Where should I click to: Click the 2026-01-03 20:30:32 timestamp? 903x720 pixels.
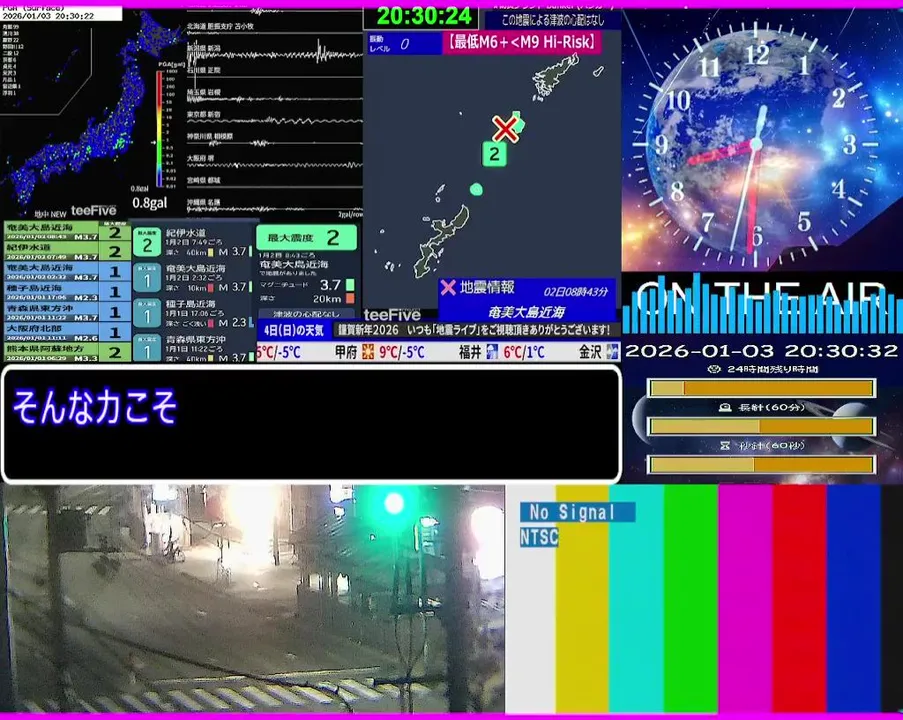tap(761, 351)
